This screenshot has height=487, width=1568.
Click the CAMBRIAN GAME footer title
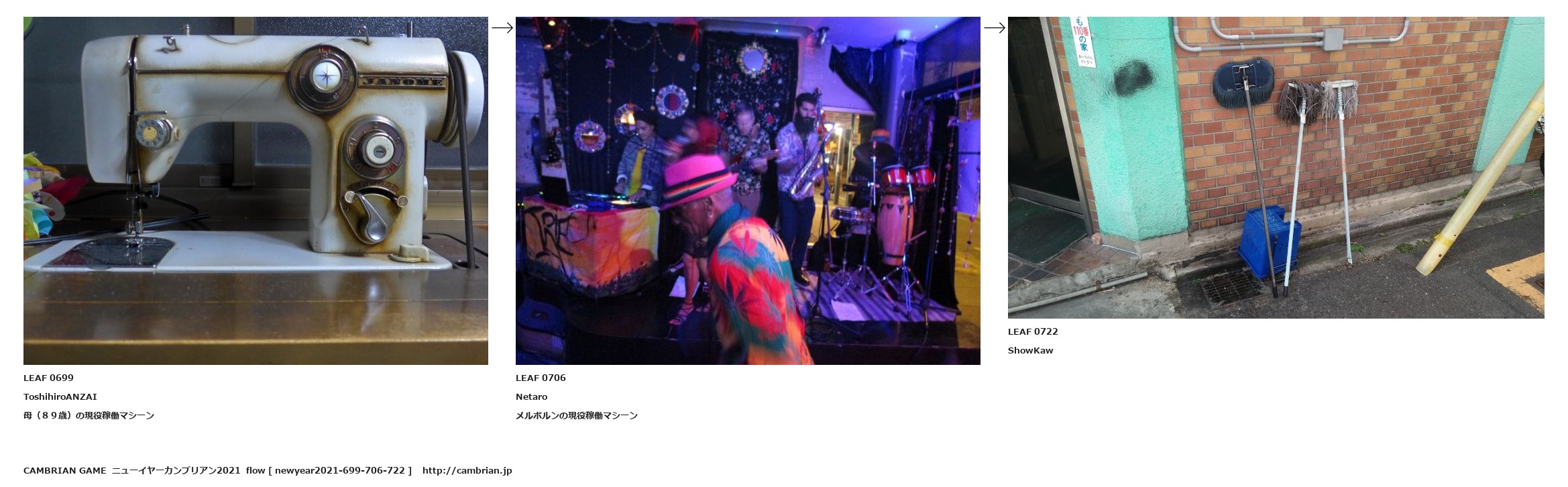click(x=64, y=470)
